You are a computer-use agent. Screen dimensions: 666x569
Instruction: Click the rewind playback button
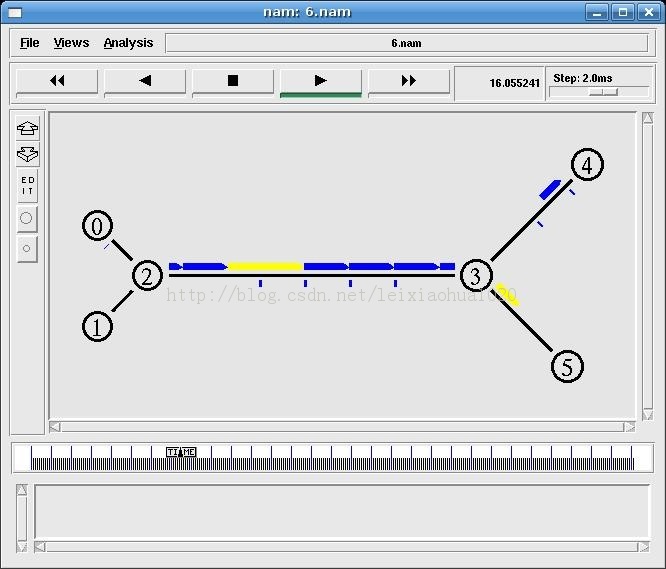click(56, 81)
